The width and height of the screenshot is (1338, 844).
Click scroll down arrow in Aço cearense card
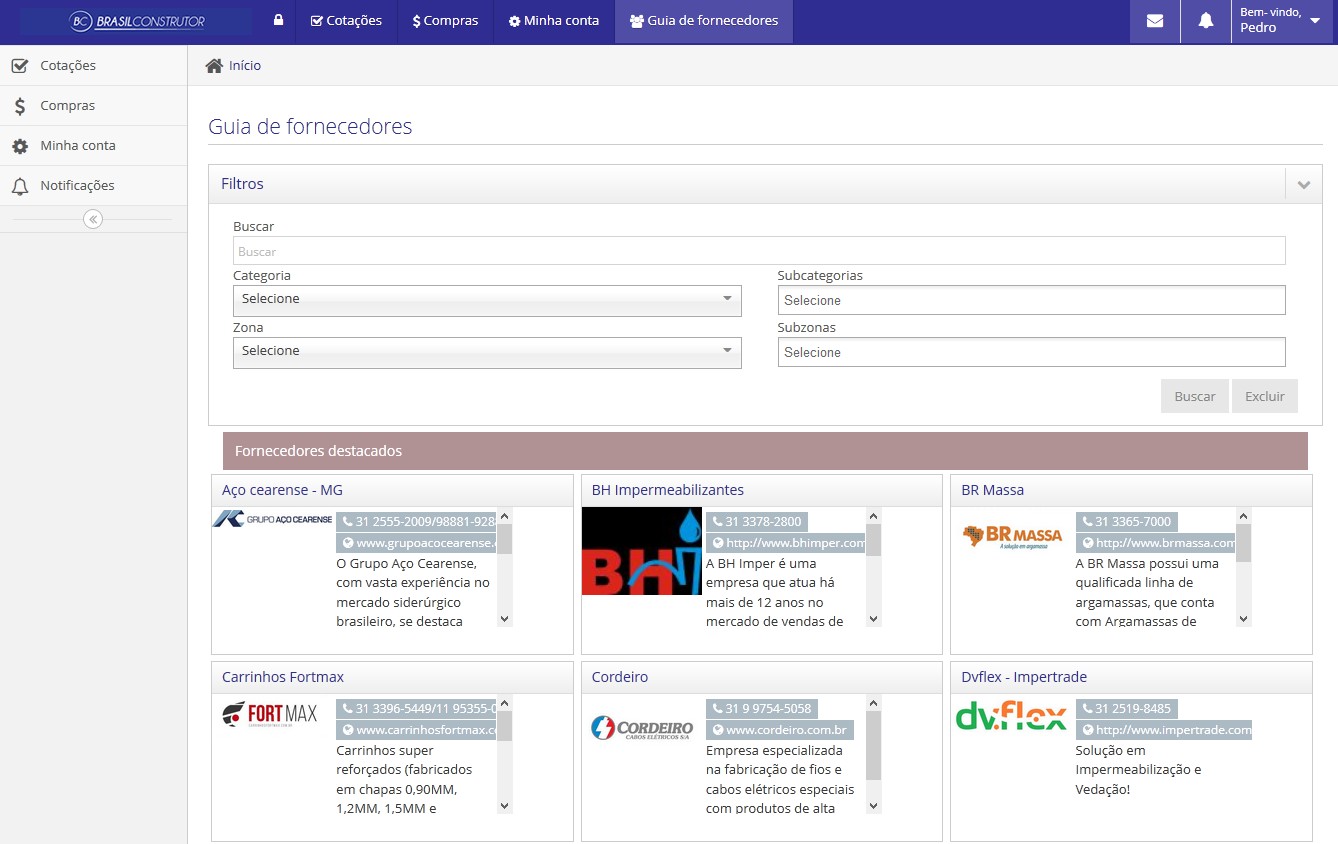tap(505, 619)
